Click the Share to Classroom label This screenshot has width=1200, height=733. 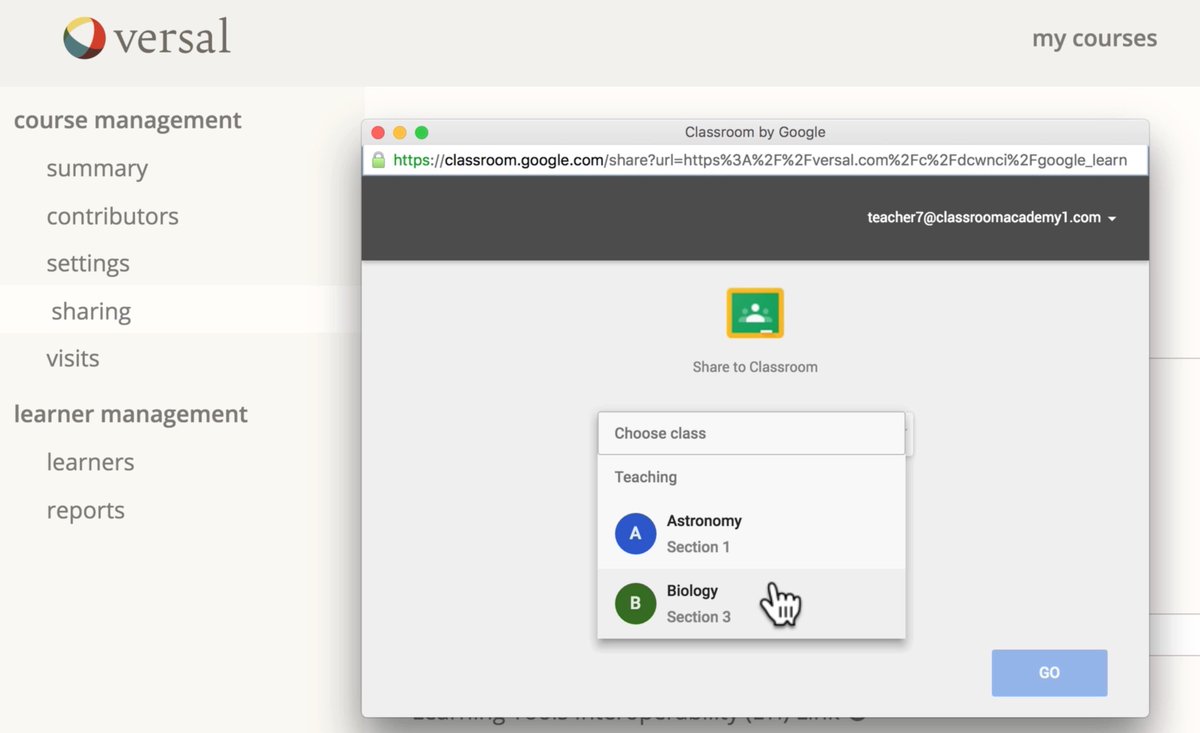pyautogui.click(x=755, y=367)
